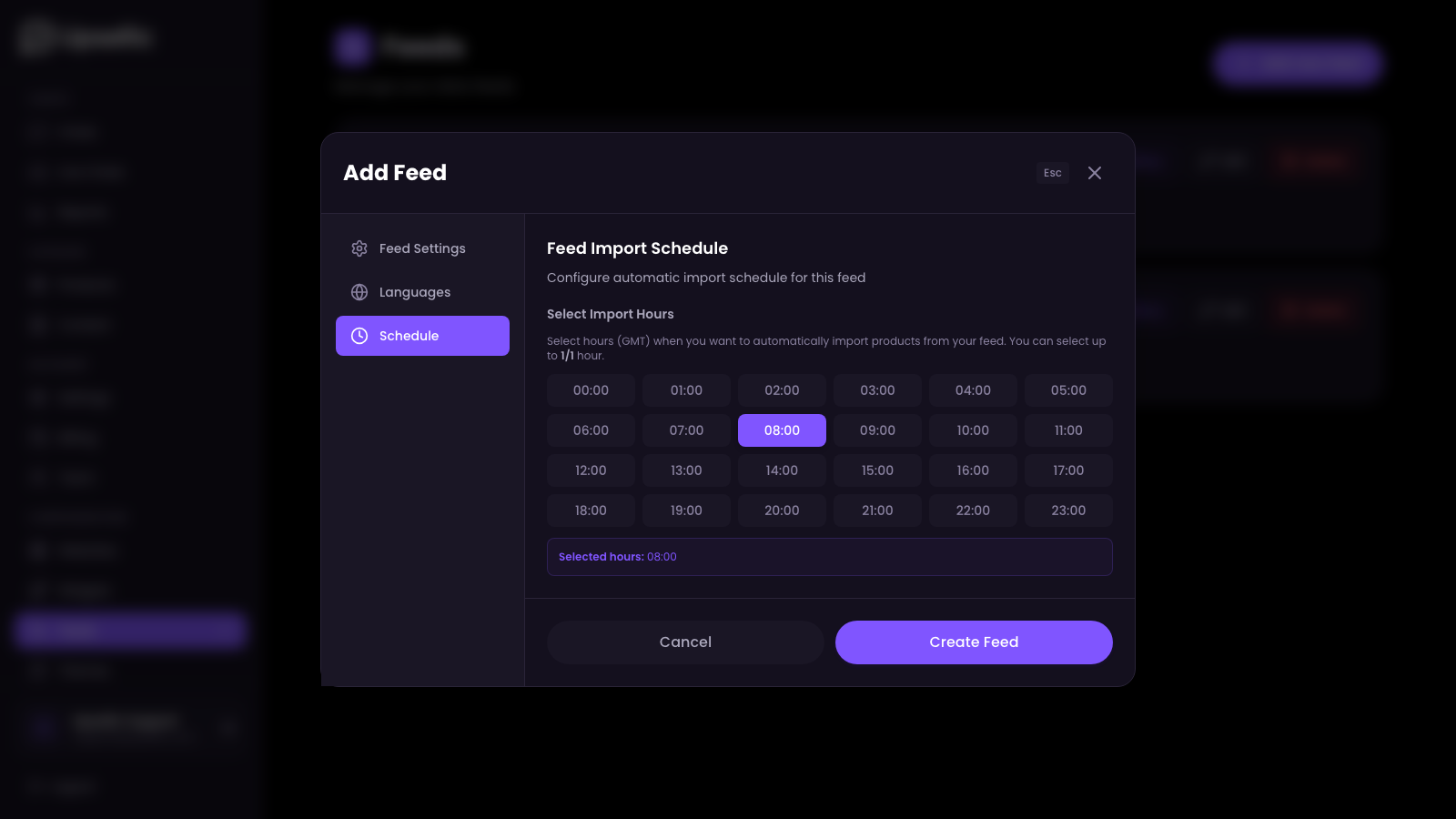Image resolution: width=1456 pixels, height=819 pixels.
Task: Click the Create Feed button
Action: [x=973, y=642]
